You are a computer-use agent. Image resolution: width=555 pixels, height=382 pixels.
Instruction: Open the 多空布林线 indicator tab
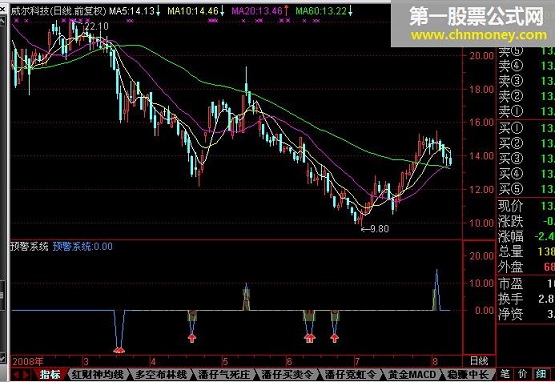click(161, 374)
